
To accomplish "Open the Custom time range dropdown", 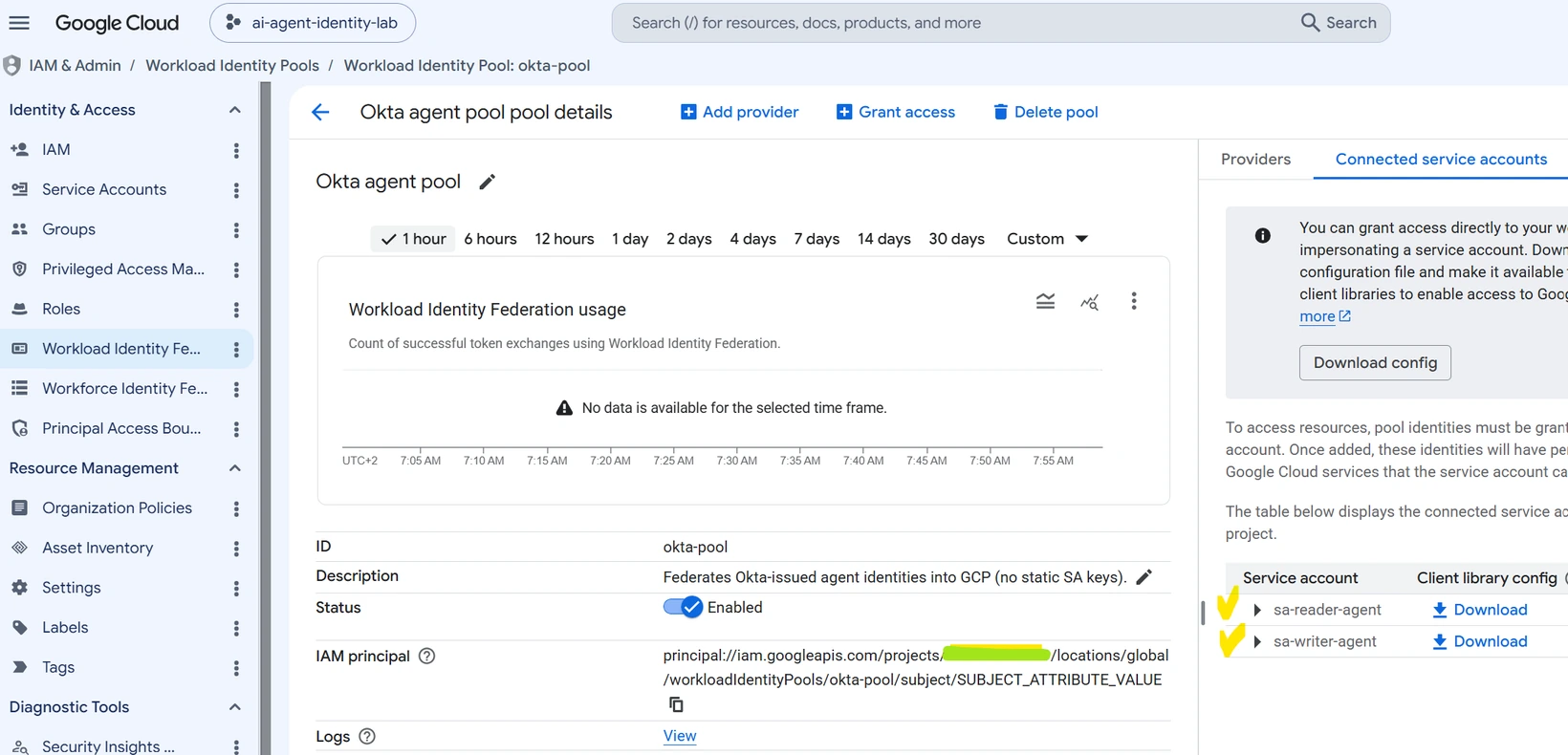I will pyautogui.click(x=1047, y=239).
